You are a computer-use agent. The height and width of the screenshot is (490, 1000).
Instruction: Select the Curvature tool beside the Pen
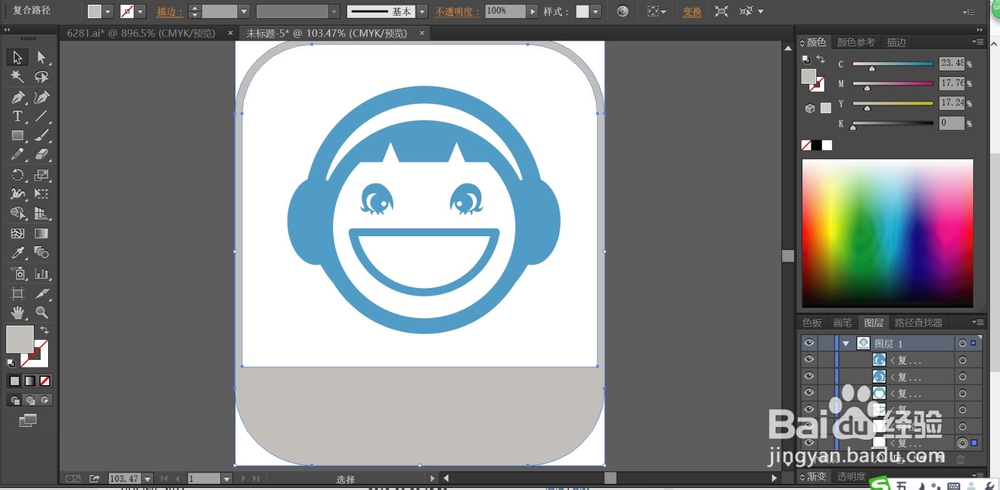41,97
